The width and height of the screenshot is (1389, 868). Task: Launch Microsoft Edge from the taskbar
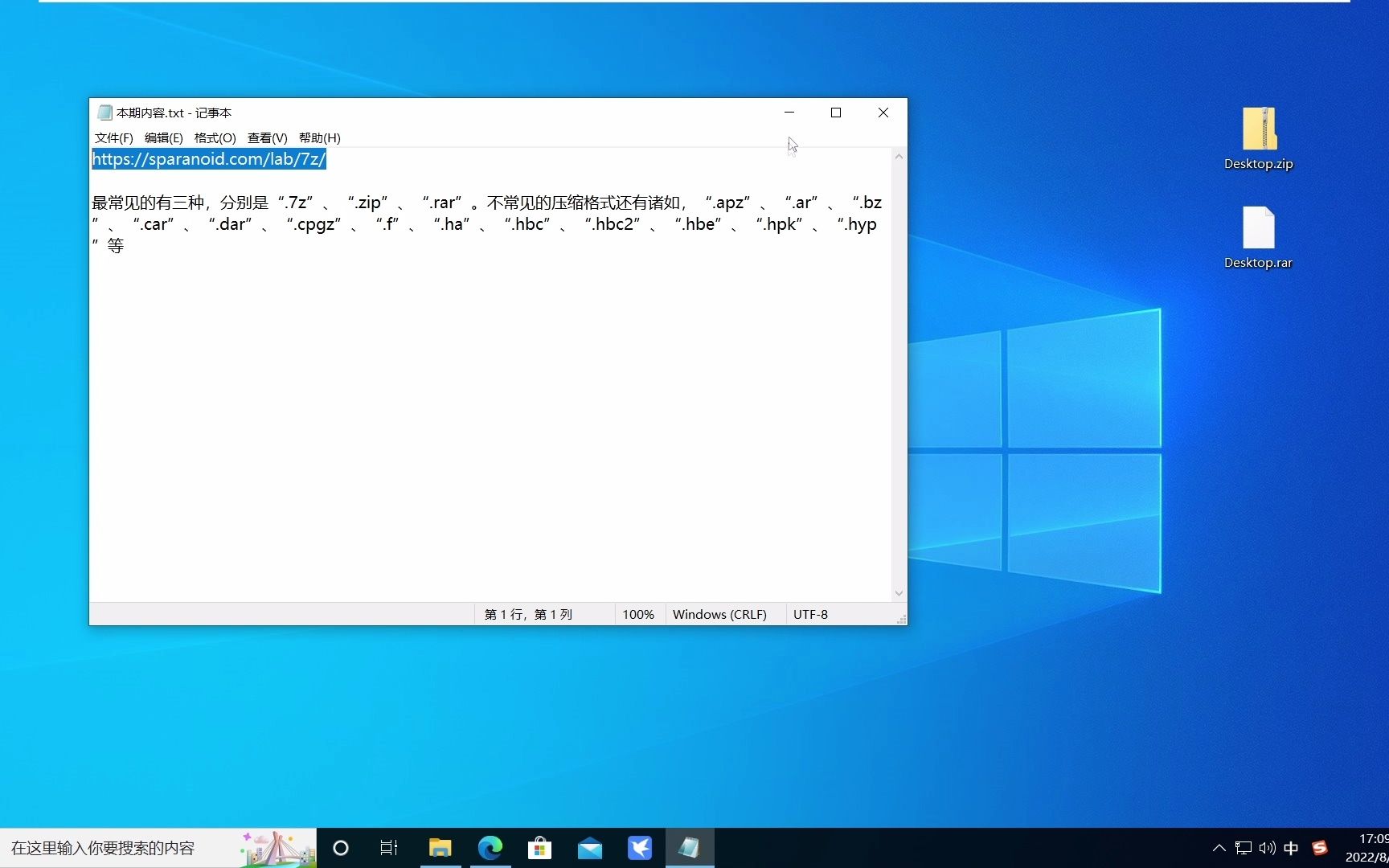[x=490, y=848]
